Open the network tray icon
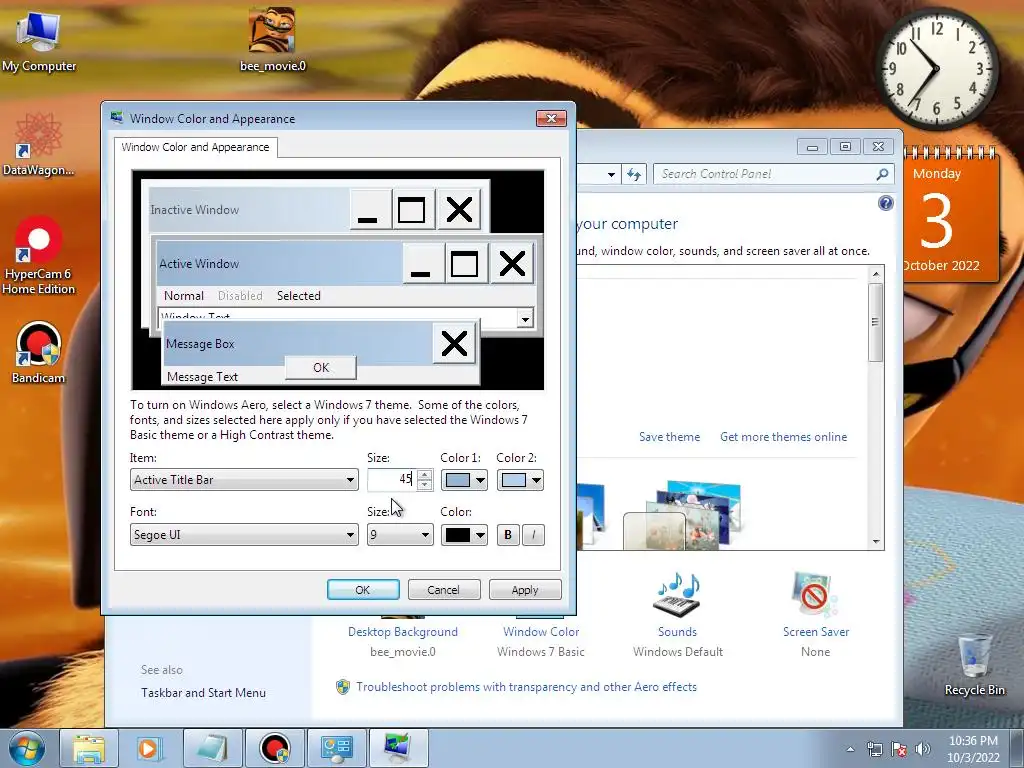Image resolution: width=1024 pixels, height=768 pixels. point(874,749)
